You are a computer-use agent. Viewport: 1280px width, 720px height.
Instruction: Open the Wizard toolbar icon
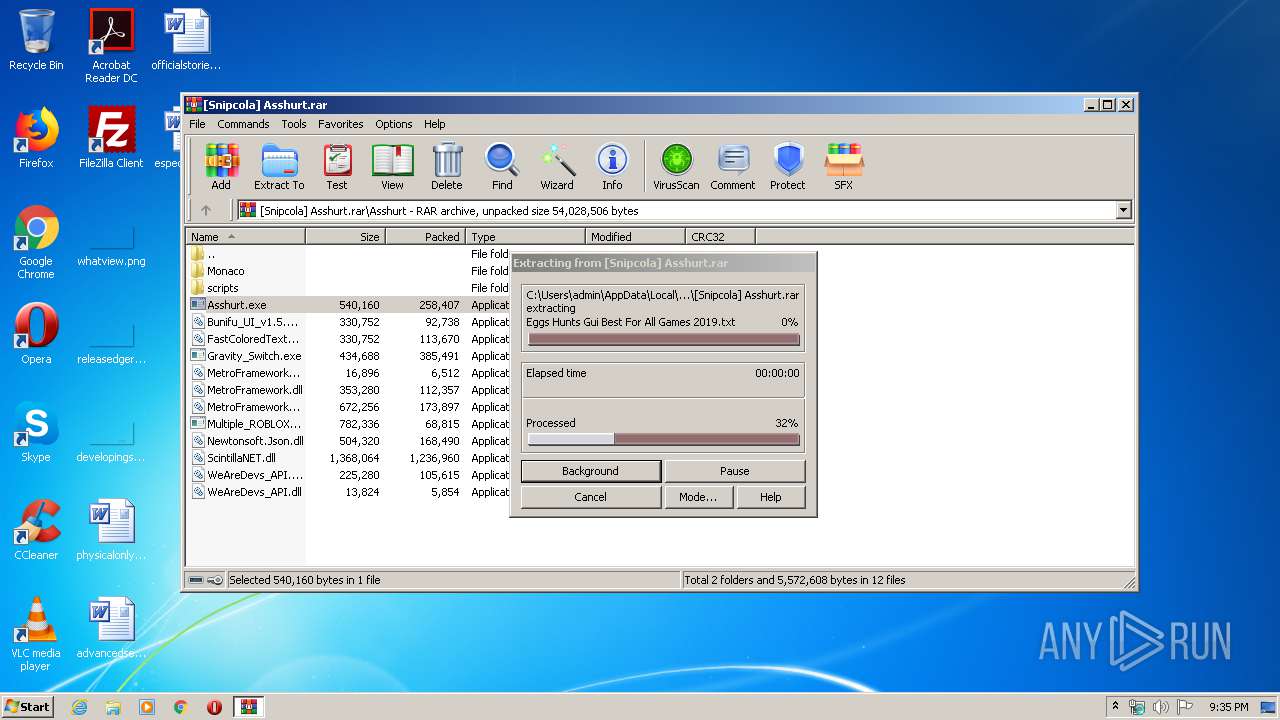click(x=557, y=166)
